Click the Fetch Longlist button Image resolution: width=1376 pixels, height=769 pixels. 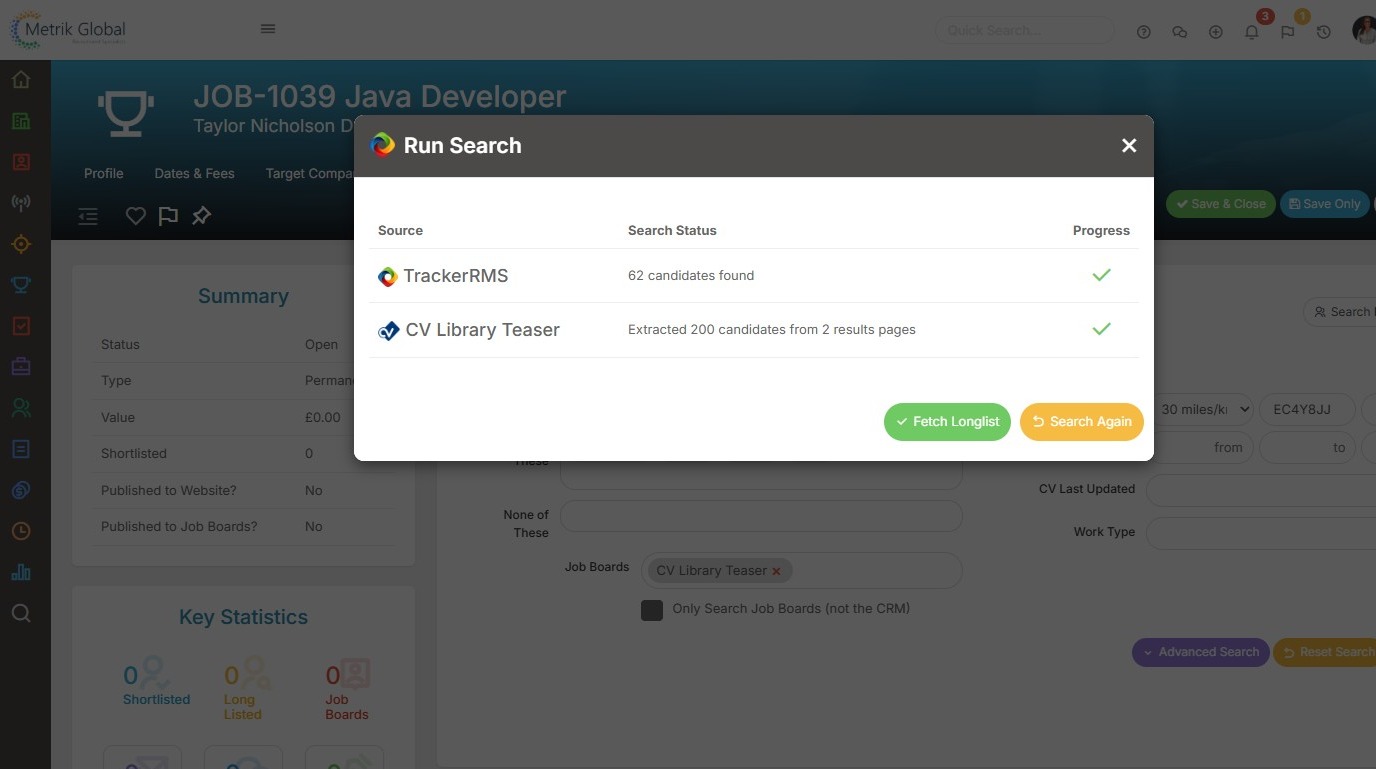point(947,422)
